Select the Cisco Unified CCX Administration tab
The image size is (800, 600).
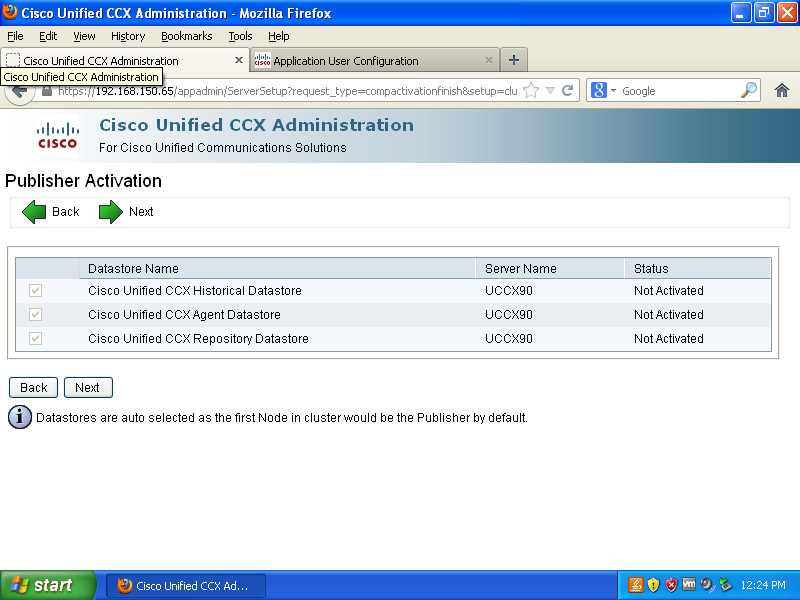pos(125,60)
